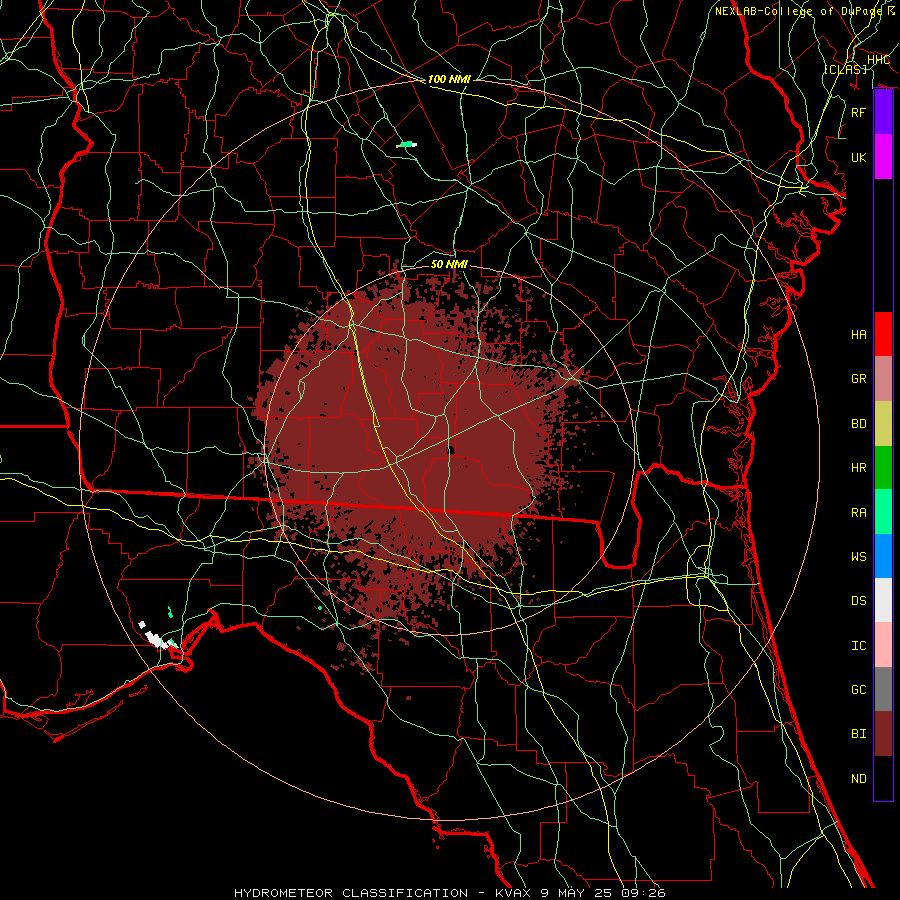The height and width of the screenshot is (900, 900).
Task: Click the black radar site dot at map center
Action: [x=451, y=450]
